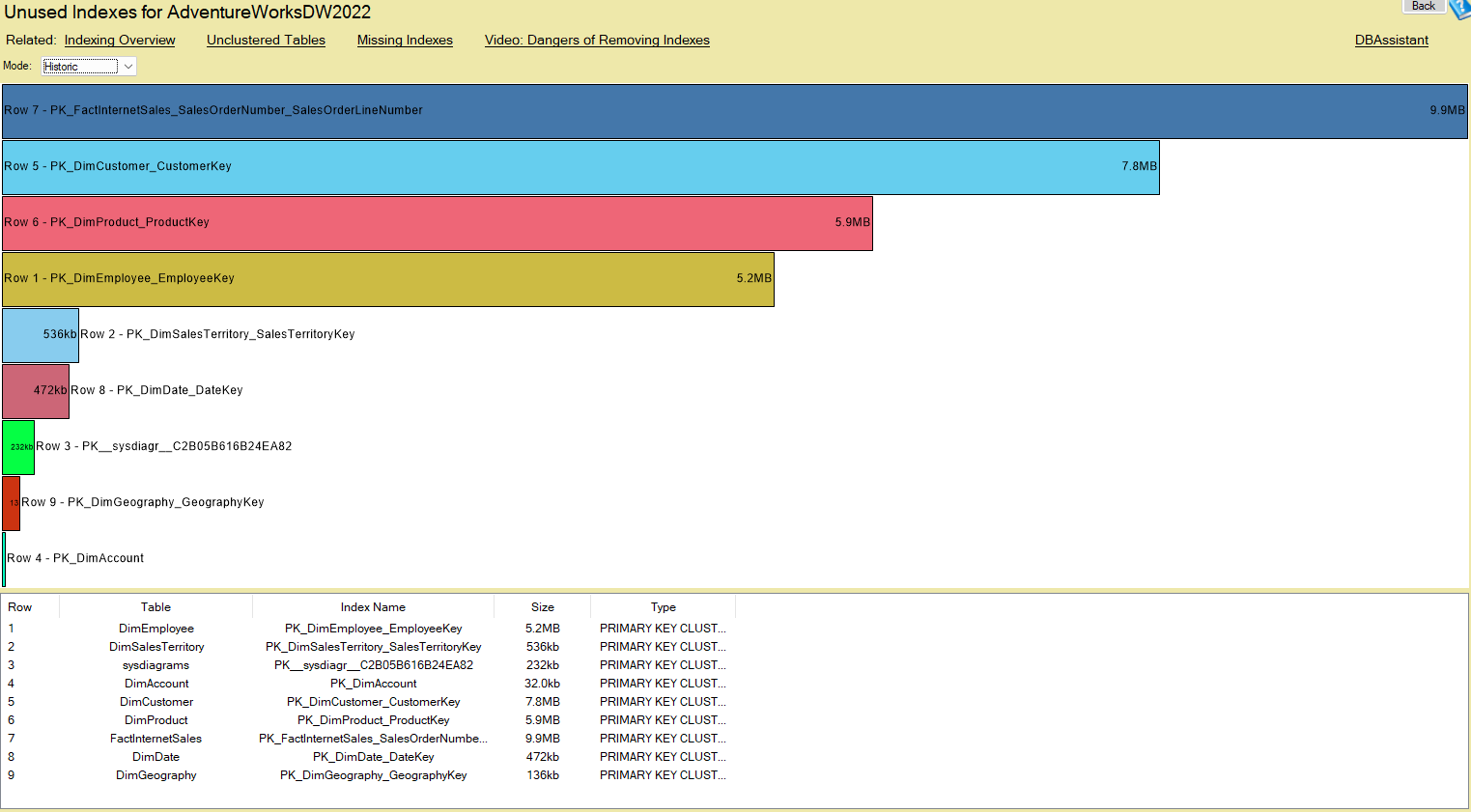Image resolution: width=1471 pixels, height=812 pixels.
Task: Click the 7.8MB size cell in table
Action: tap(543, 702)
